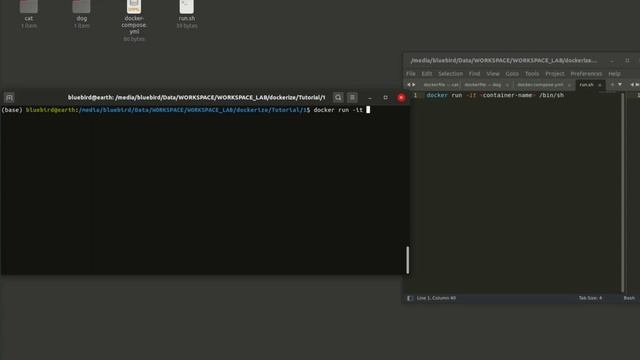Add a new editor tab with plus
640x360 pixels.
[612, 84]
